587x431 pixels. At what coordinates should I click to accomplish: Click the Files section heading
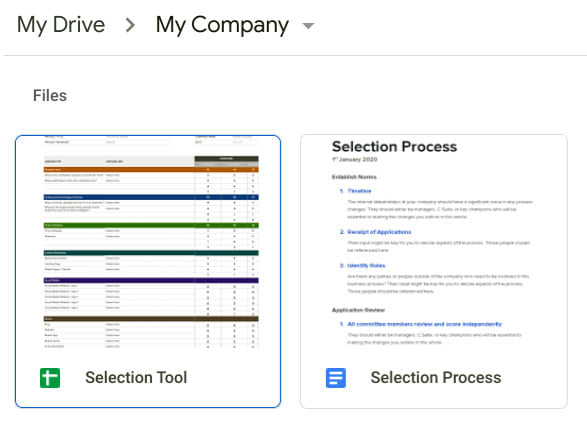click(x=50, y=95)
